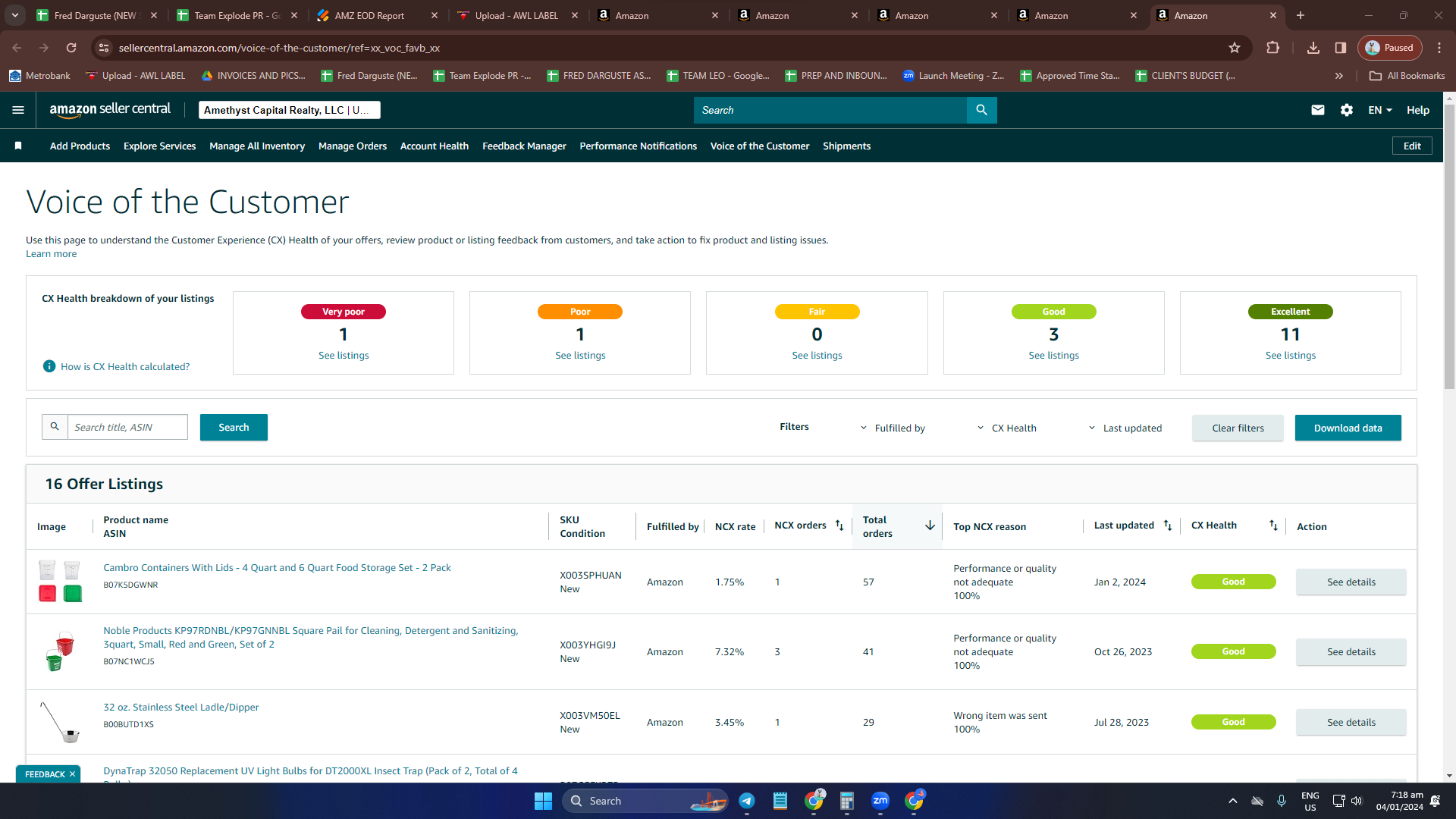Open Feedback Manager

tap(524, 146)
